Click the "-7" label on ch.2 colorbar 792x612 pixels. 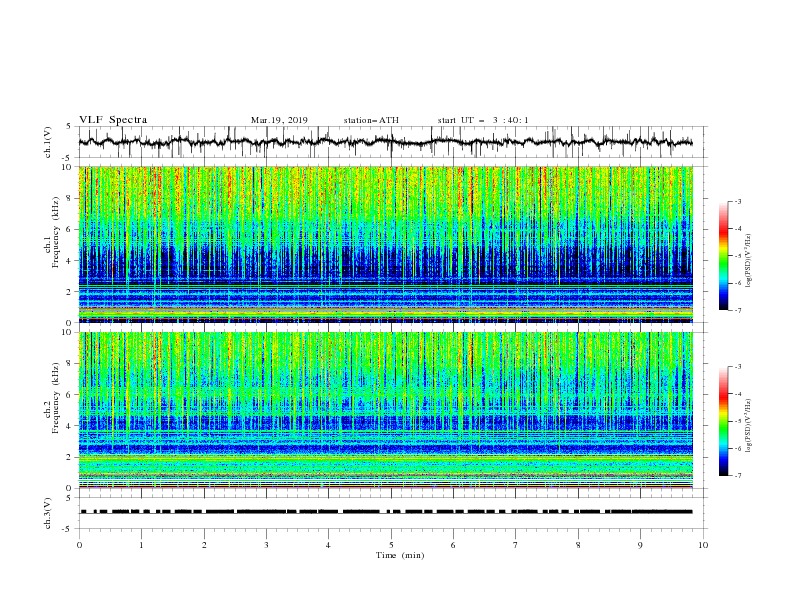(737, 475)
